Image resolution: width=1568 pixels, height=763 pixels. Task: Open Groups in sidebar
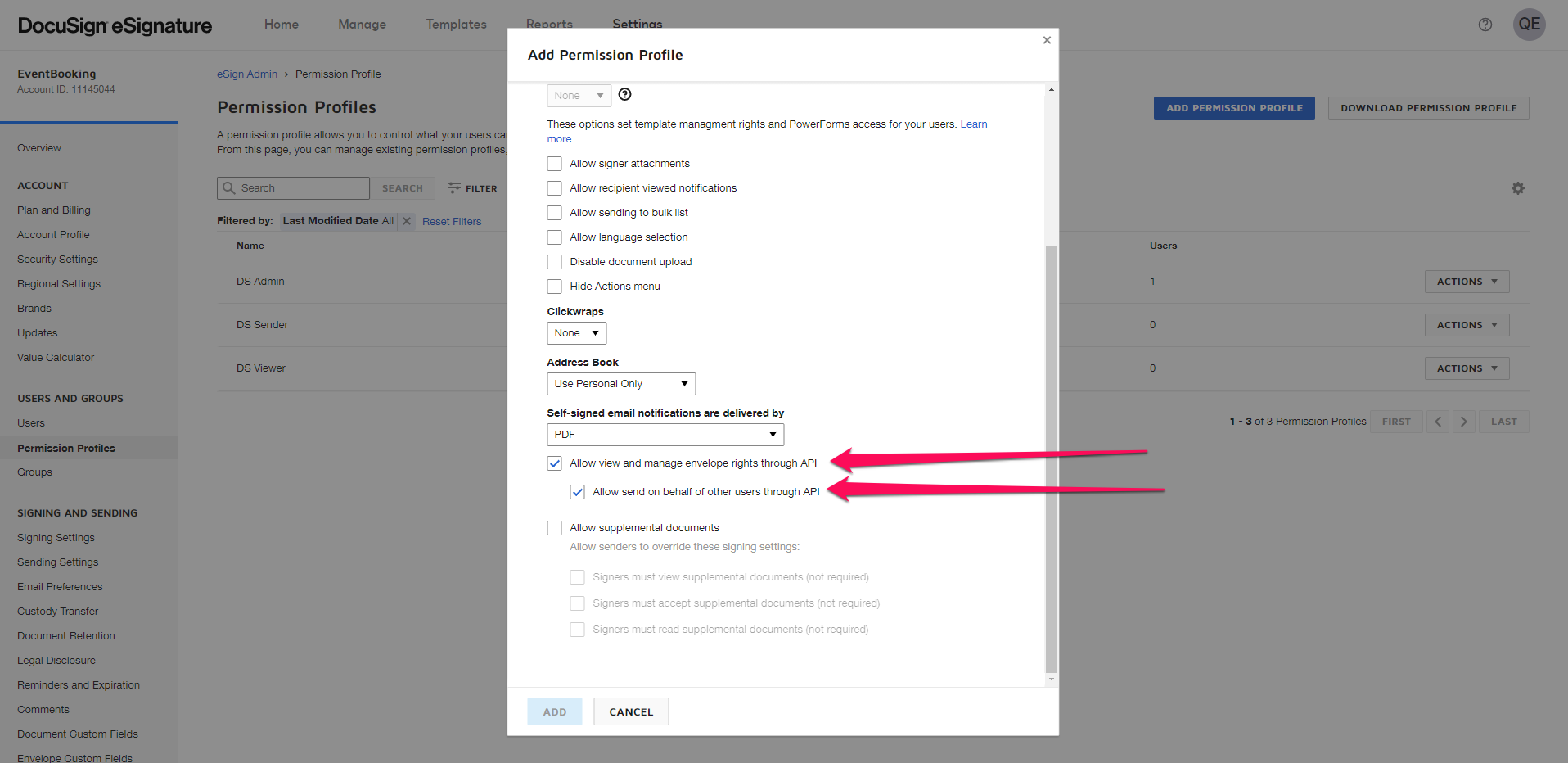(34, 472)
